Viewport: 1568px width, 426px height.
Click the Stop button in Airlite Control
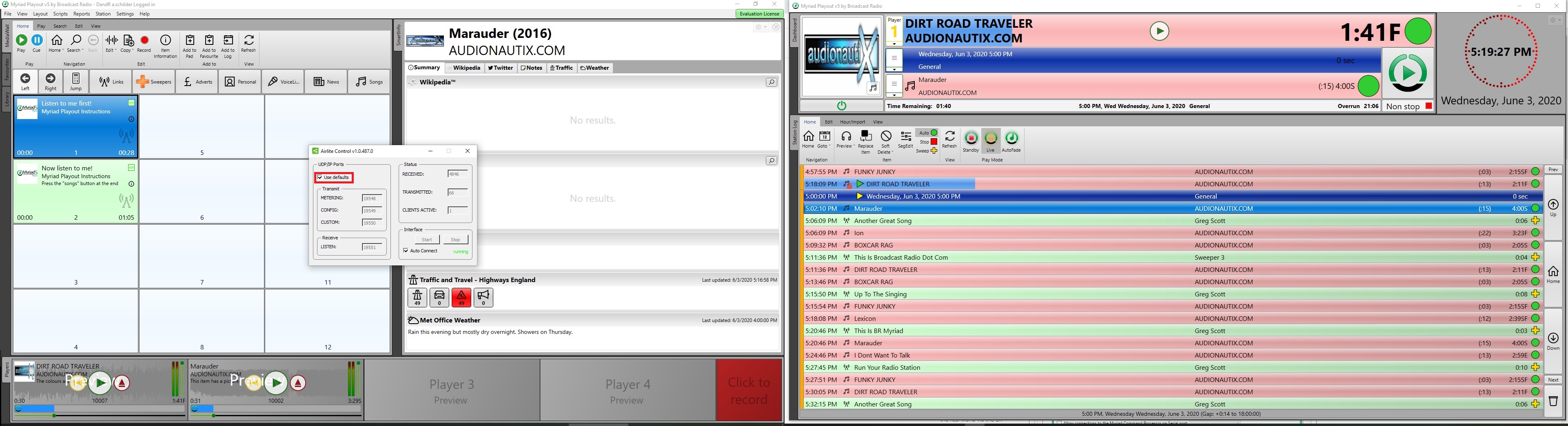455,240
